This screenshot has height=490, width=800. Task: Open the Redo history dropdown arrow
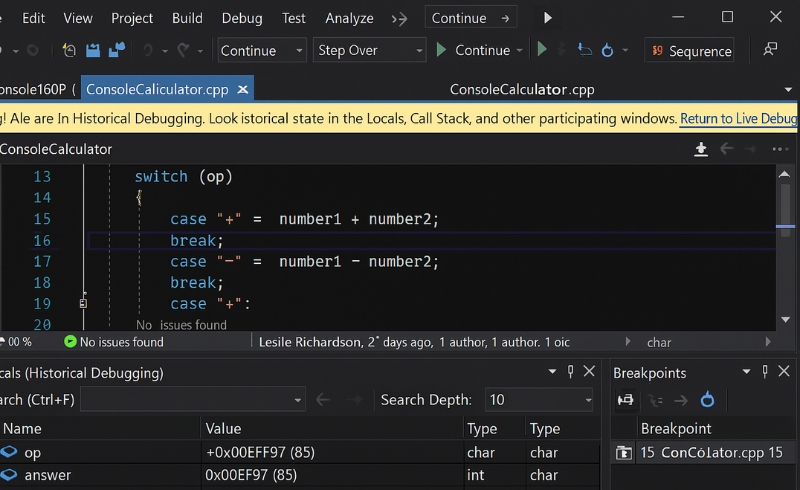click(200, 51)
